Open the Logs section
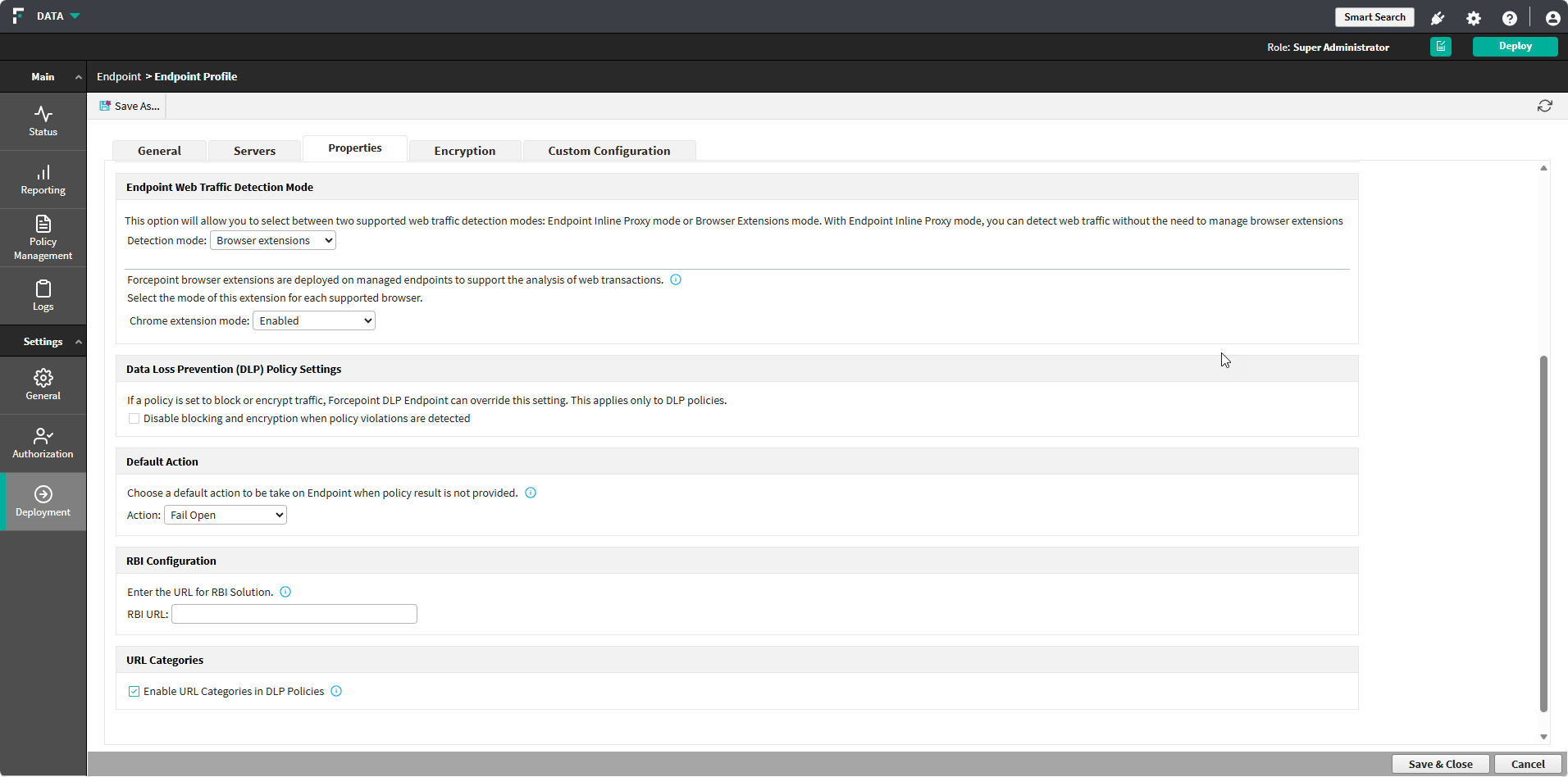 point(43,296)
